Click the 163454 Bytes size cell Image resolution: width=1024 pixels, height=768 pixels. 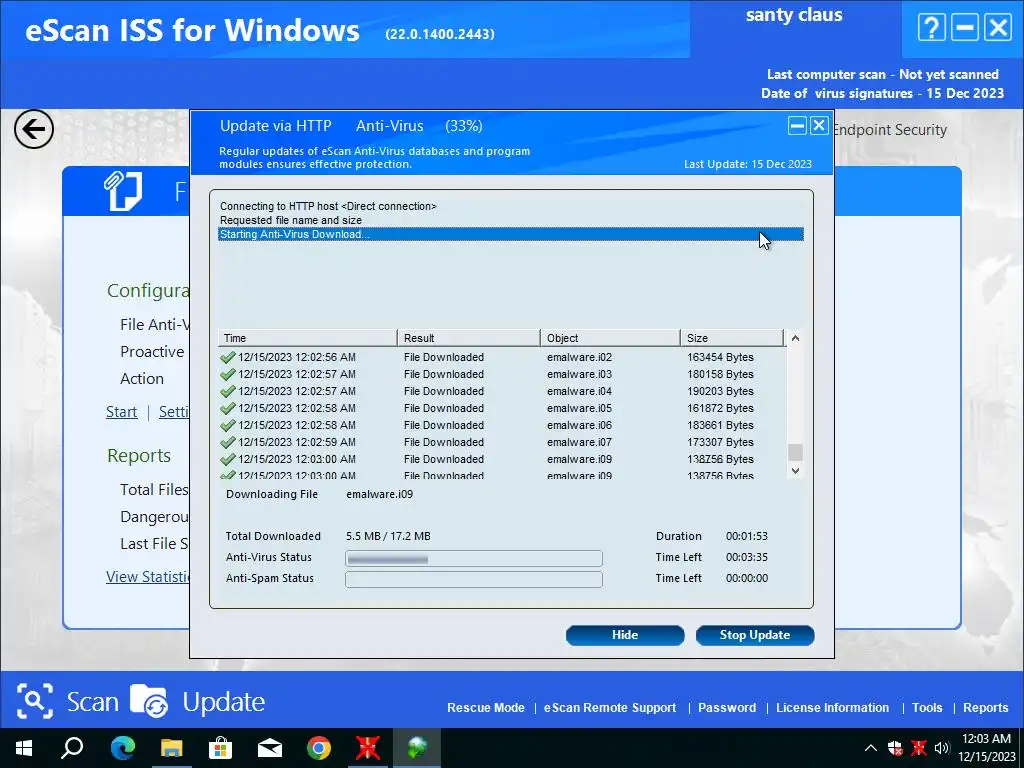click(720, 357)
